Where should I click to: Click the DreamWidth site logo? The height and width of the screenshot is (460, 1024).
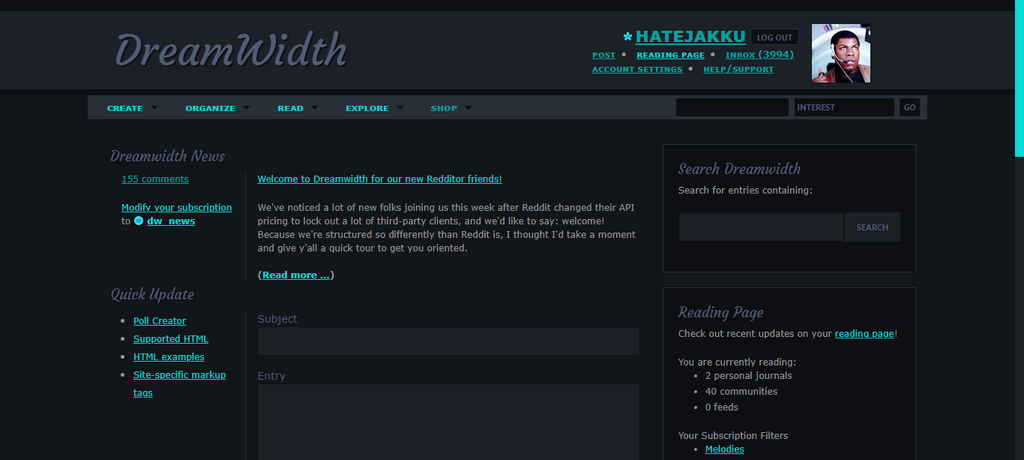pos(231,51)
